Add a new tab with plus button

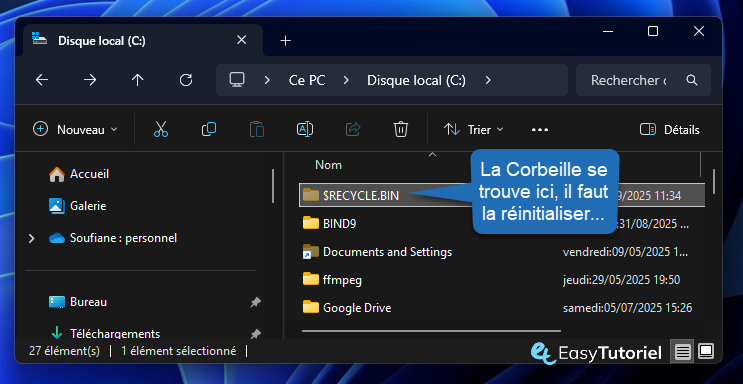pyautogui.click(x=285, y=41)
